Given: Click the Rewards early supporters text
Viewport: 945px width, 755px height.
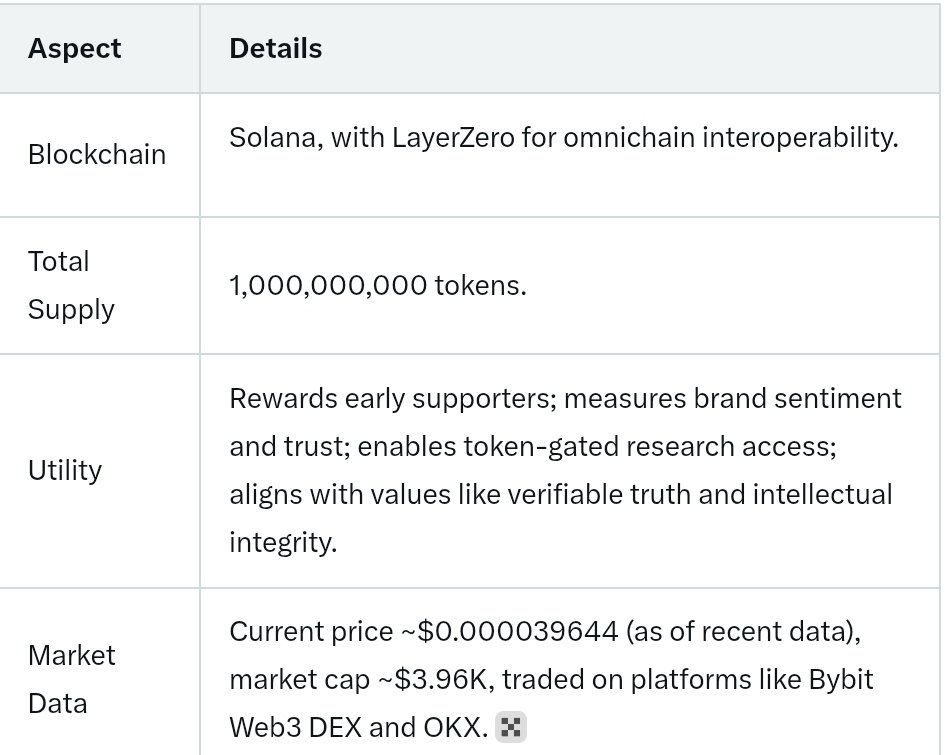Looking at the screenshot, I should 391,398.
